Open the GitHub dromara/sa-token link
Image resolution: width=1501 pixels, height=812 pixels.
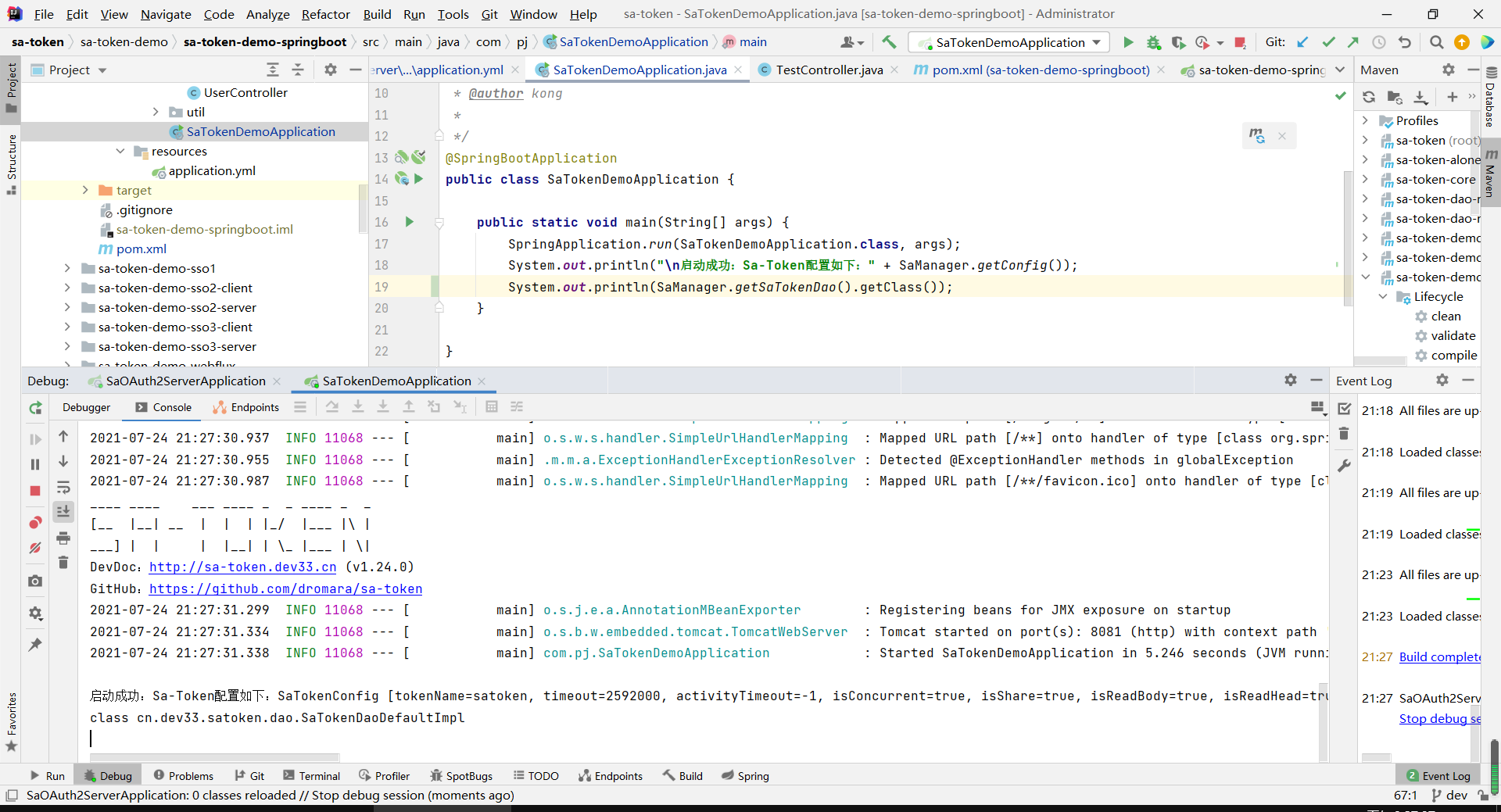click(285, 589)
